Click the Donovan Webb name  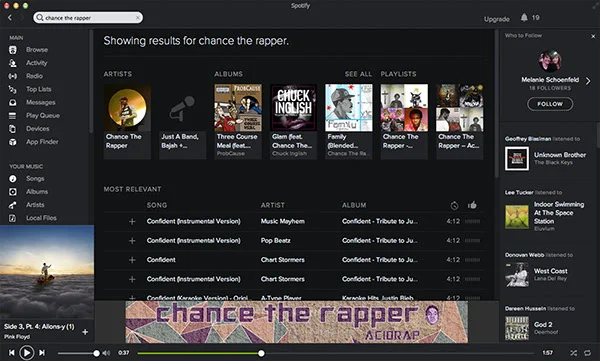tap(524, 255)
